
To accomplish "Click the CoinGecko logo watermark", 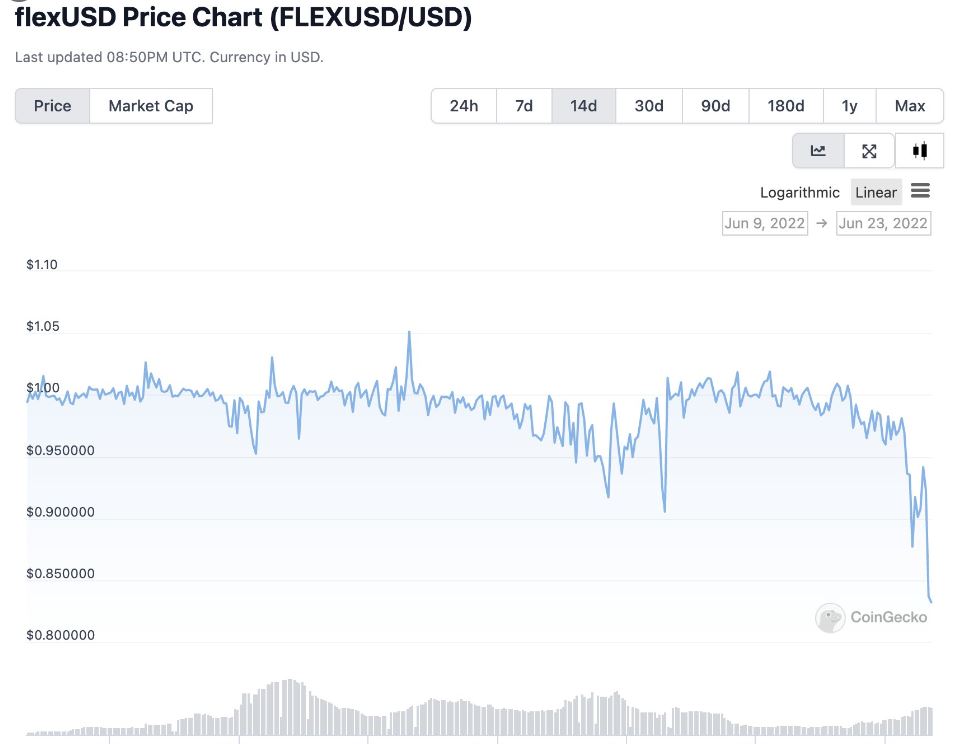I will 872,617.
